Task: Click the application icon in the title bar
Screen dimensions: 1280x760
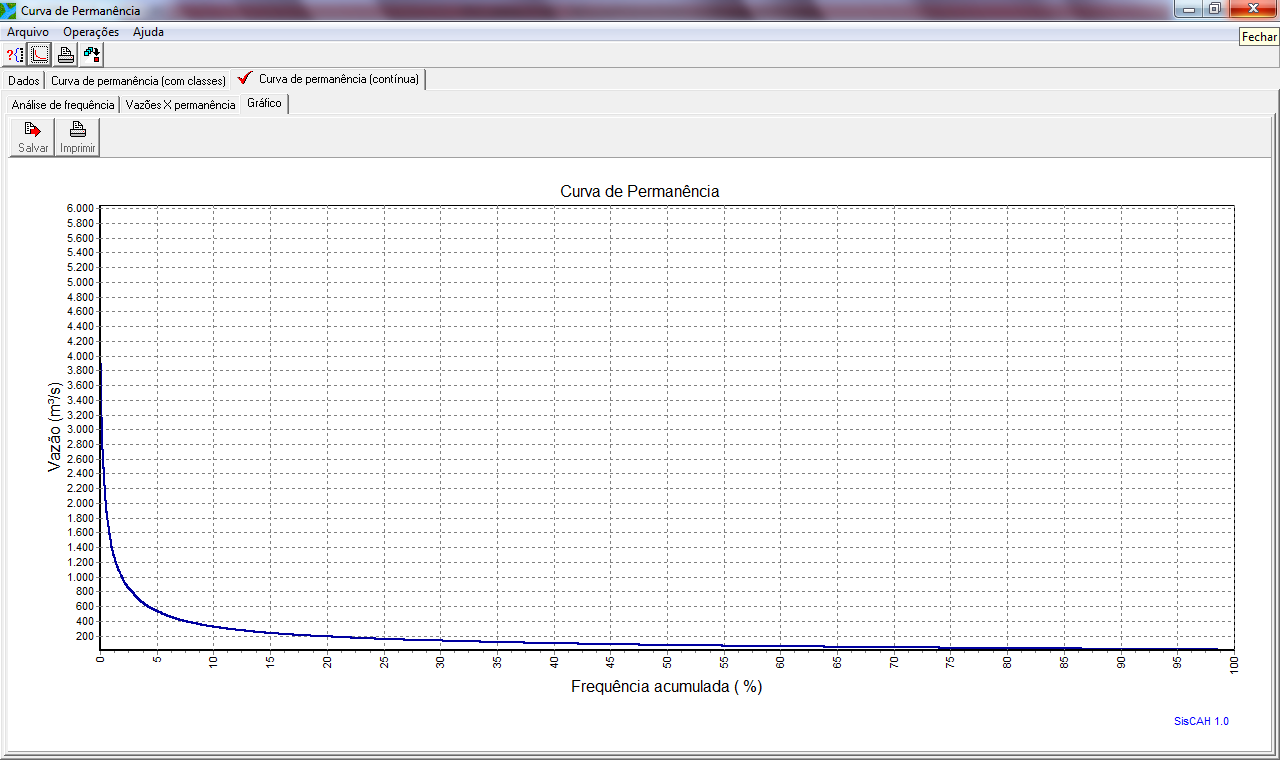Action: coord(9,9)
